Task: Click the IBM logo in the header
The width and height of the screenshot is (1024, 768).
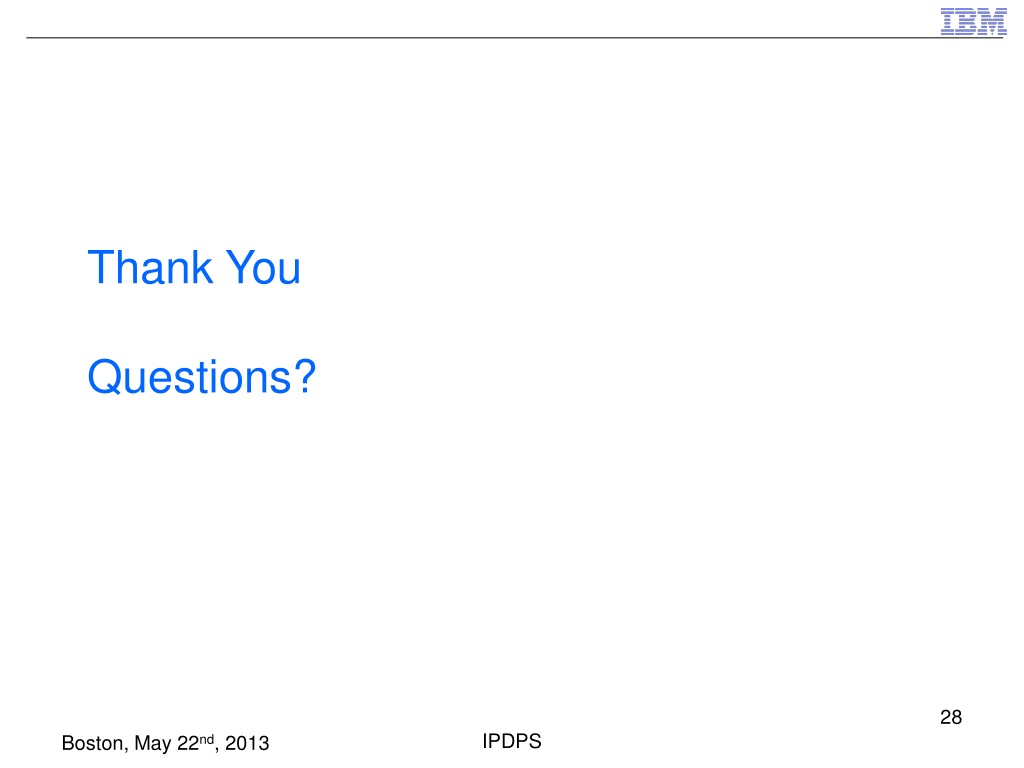Action: pos(973,21)
